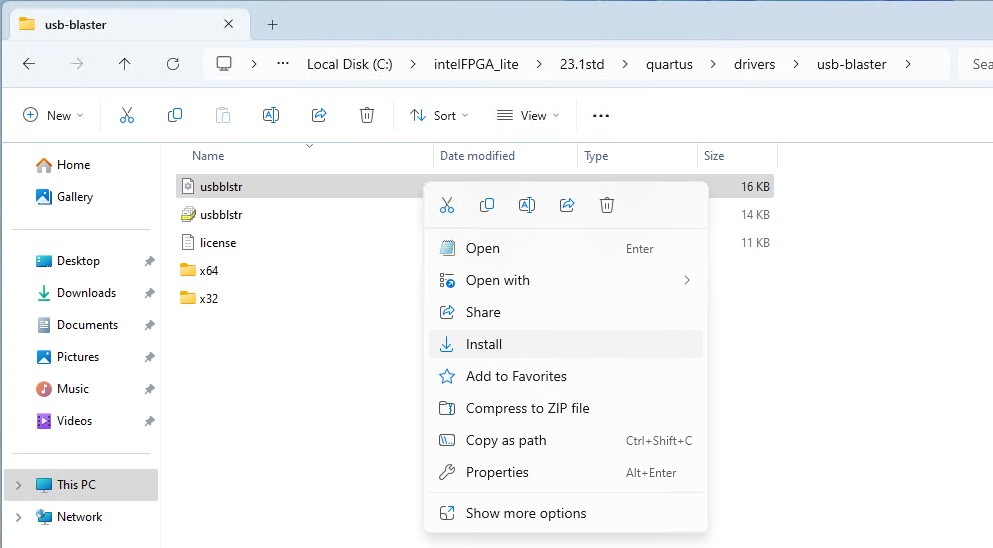Screen dimensions: 993x548
Task: Click the Delete trash icon in the toolbar
Action: pos(367,115)
